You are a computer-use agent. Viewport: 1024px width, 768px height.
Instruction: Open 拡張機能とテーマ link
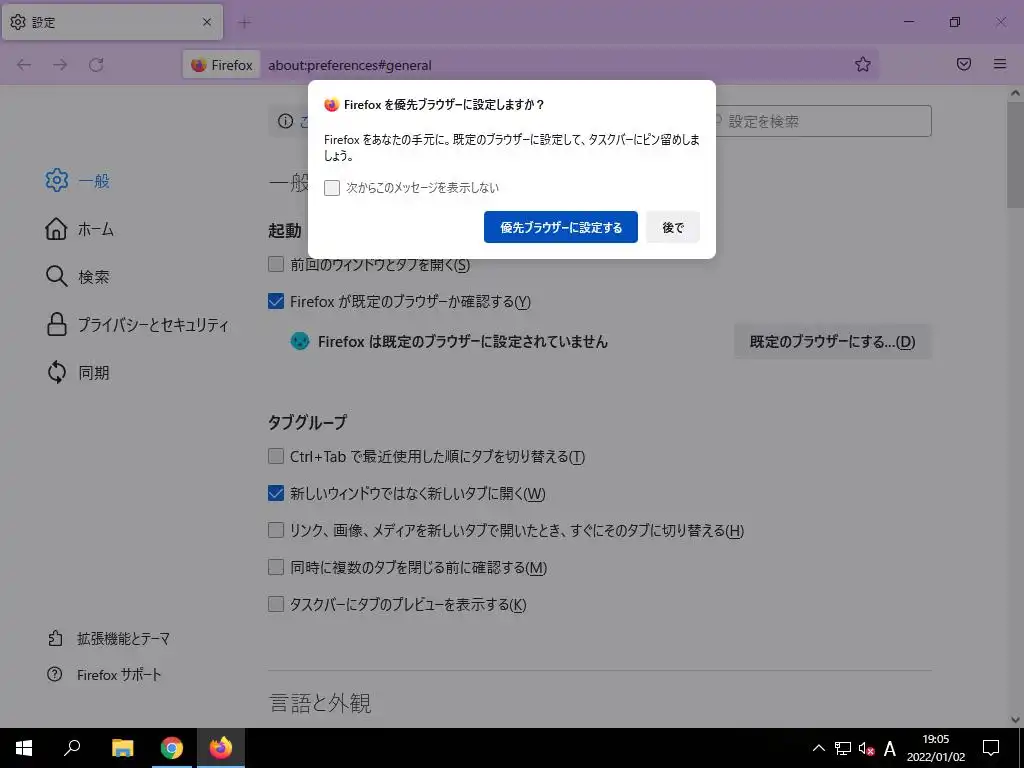pos(108,638)
